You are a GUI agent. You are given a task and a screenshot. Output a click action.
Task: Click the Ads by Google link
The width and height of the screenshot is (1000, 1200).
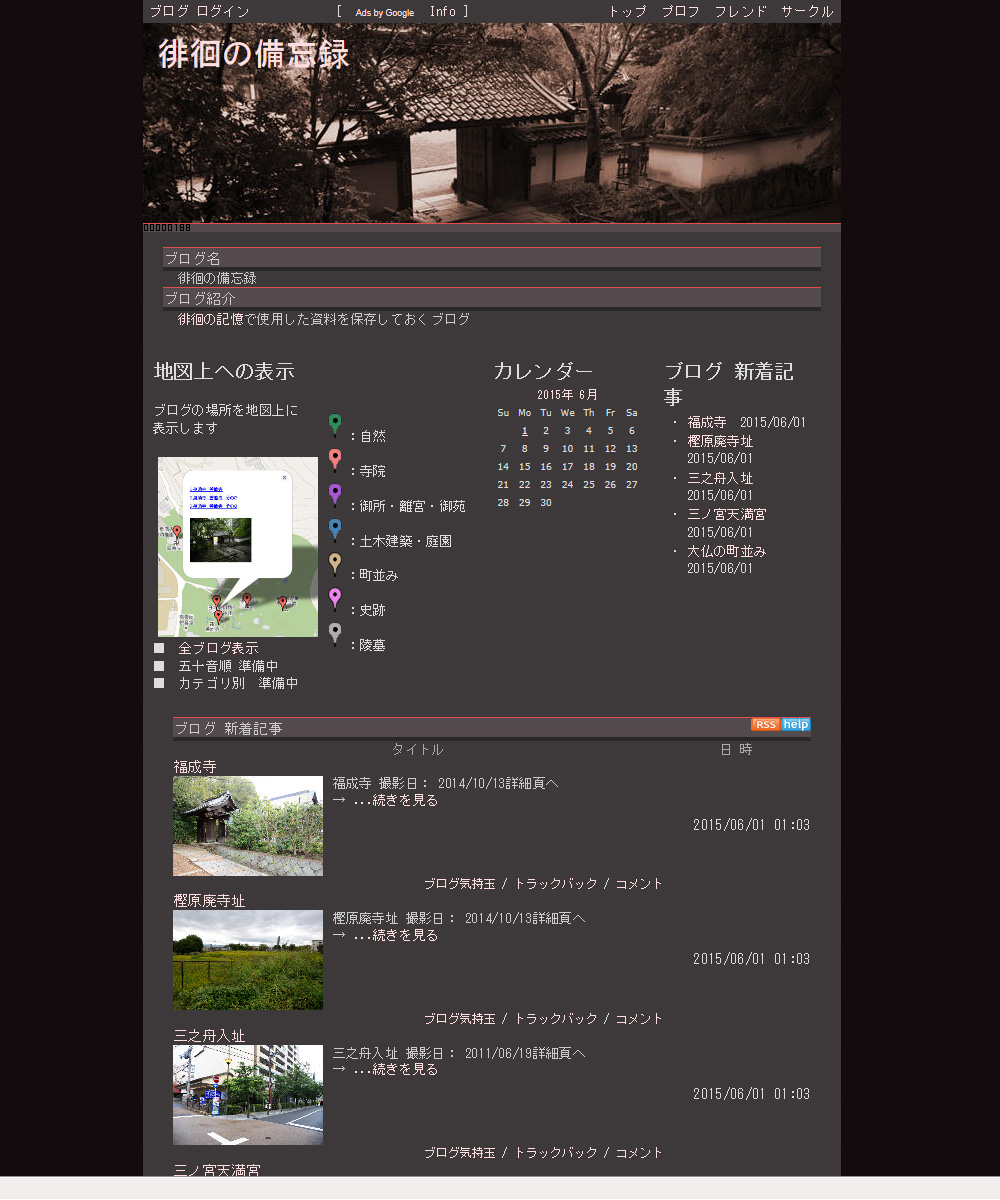[385, 13]
